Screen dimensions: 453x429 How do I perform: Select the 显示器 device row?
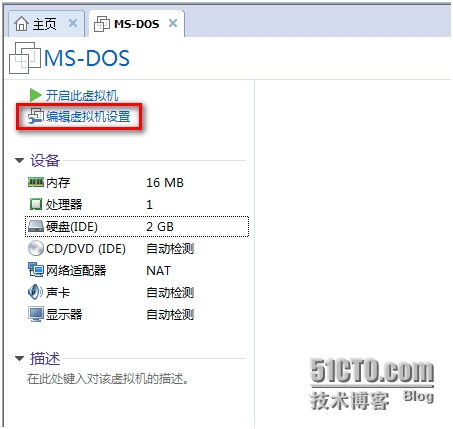[137, 314]
